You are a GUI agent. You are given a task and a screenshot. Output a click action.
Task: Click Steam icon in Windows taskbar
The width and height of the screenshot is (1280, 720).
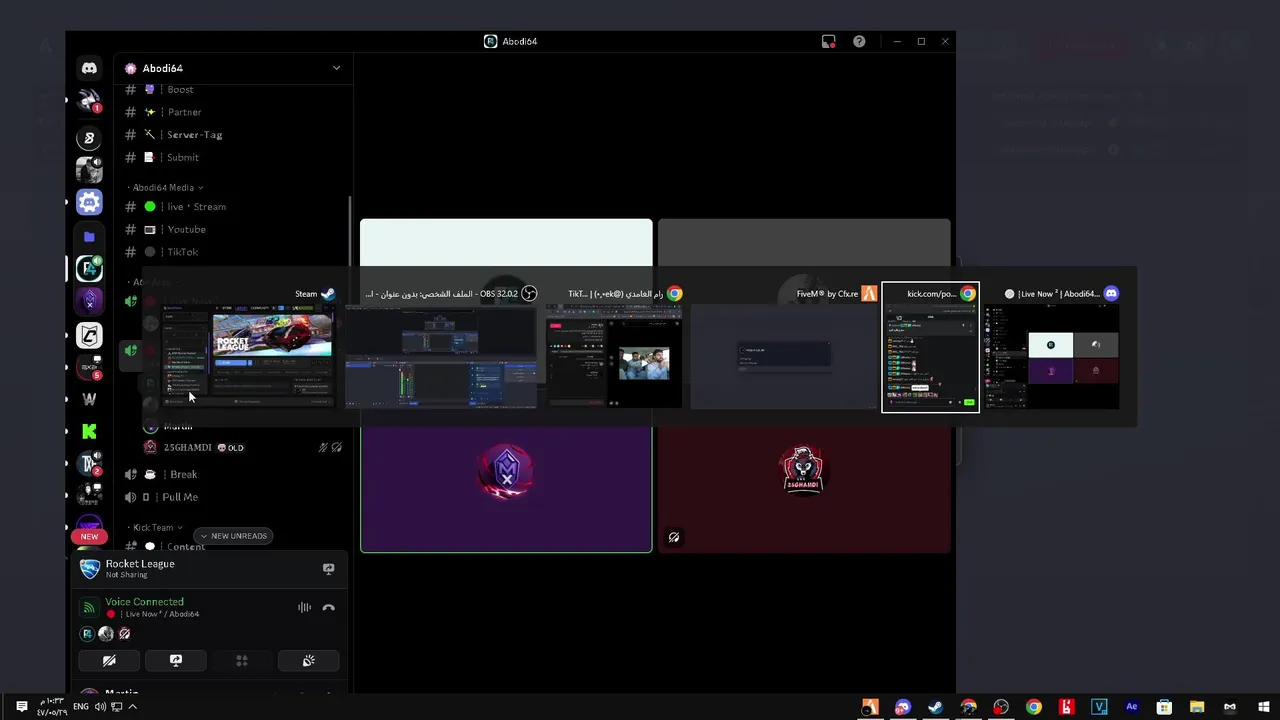[x=935, y=707]
